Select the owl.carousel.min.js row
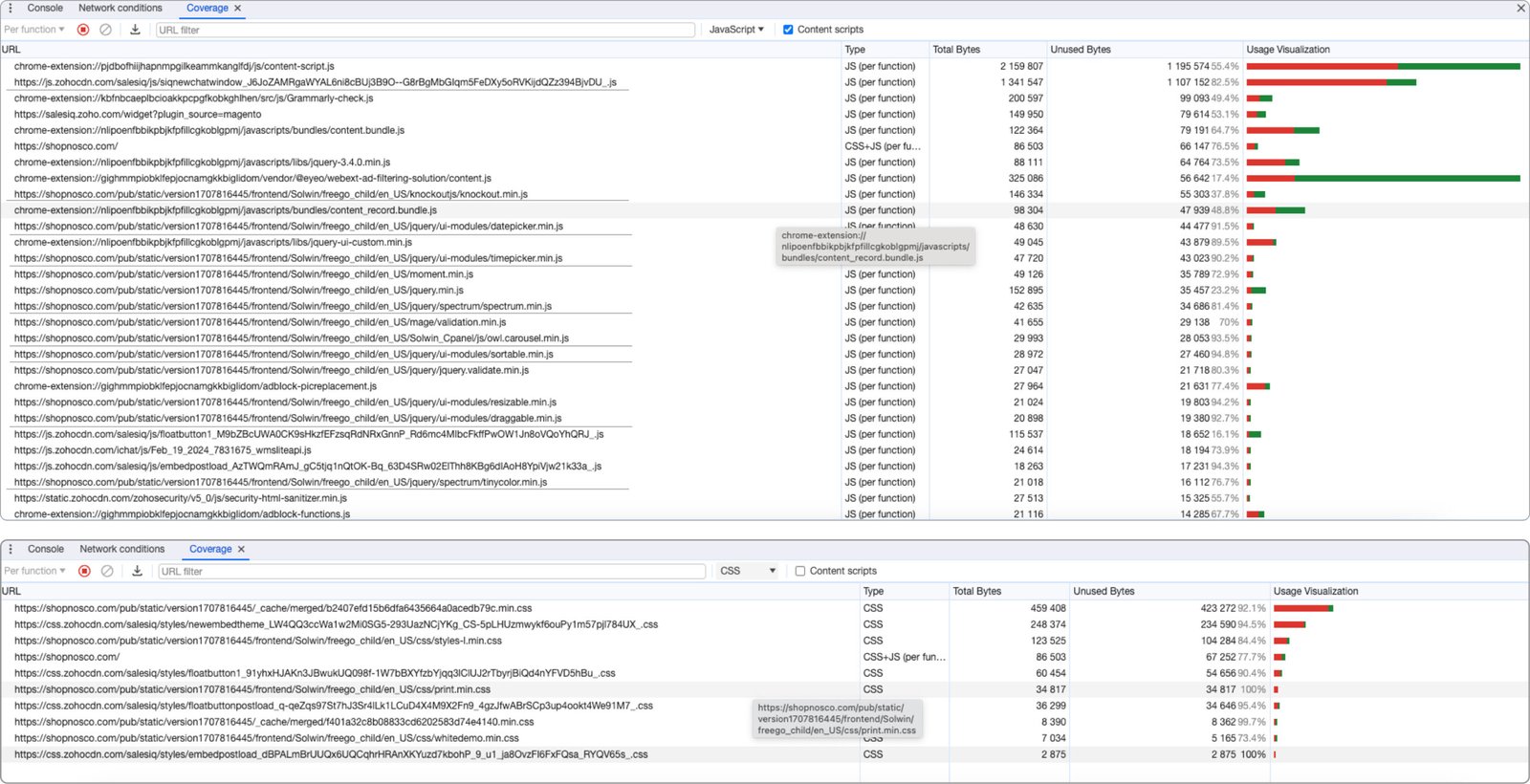Screen dimensions: 1530x784 [765, 338]
